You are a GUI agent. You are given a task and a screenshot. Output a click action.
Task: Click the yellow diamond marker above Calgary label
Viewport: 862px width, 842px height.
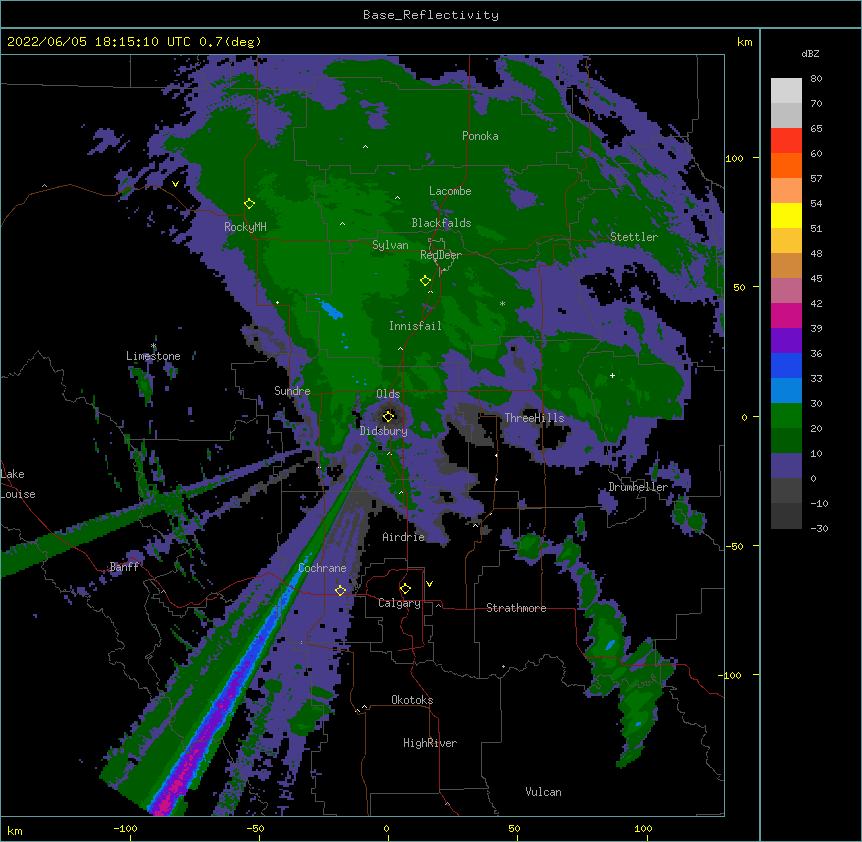coord(405,589)
